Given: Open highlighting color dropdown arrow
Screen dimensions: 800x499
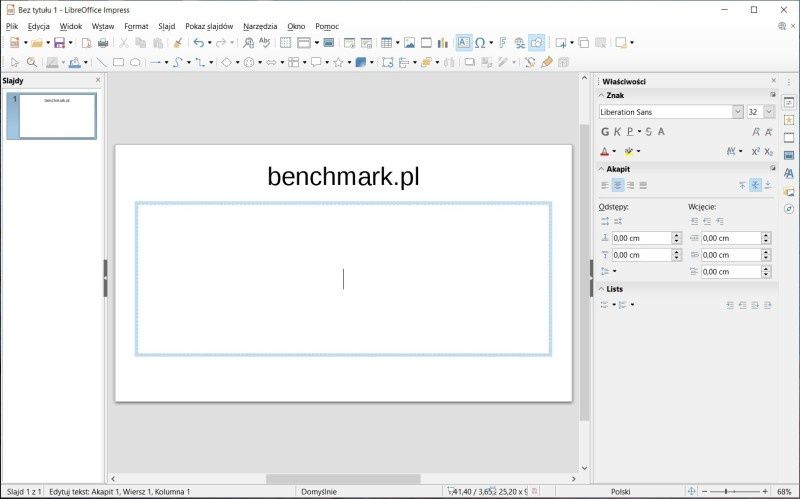Looking at the screenshot, I should [x=638, y=152].
